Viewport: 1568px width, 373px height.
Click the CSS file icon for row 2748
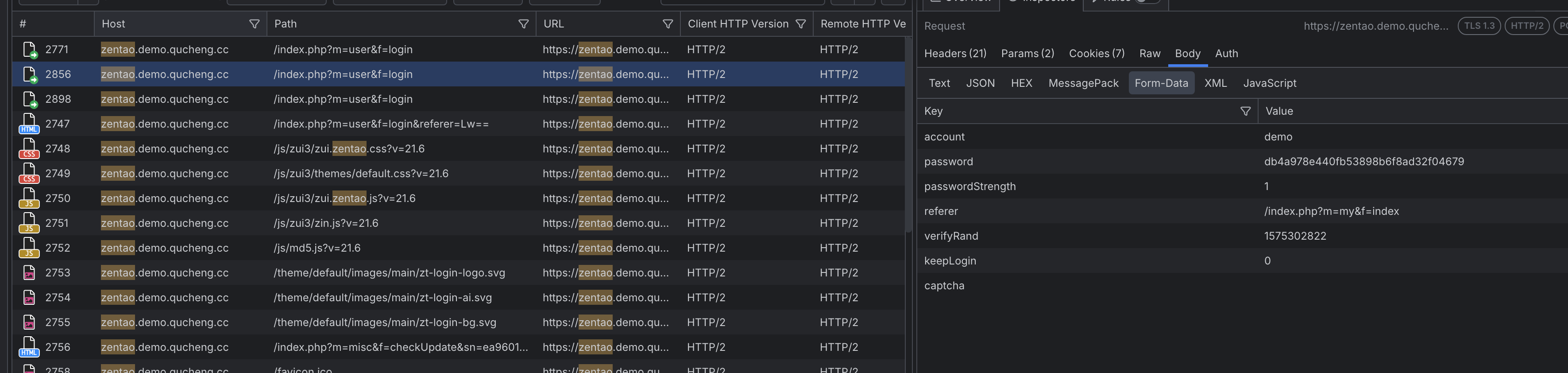point(29,149)
